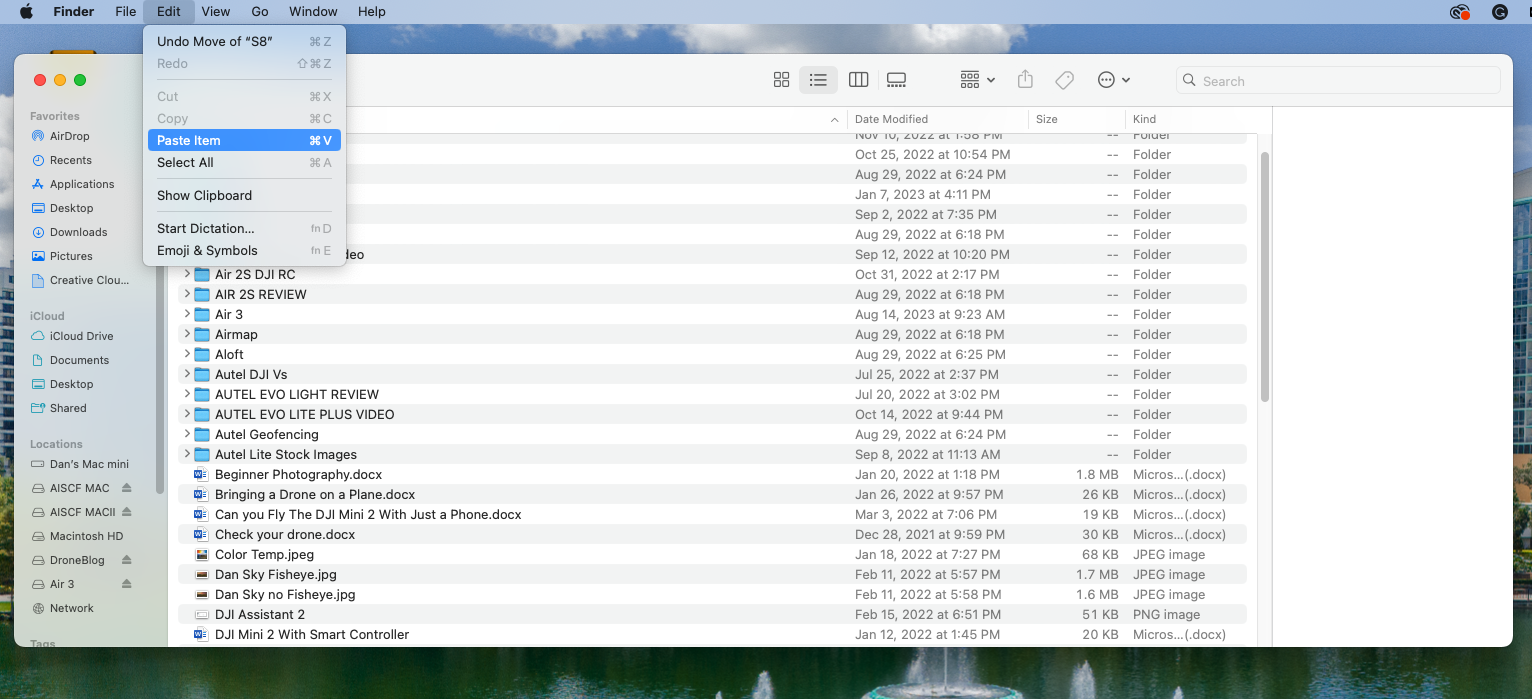Select Macintosh HD location

86,536
